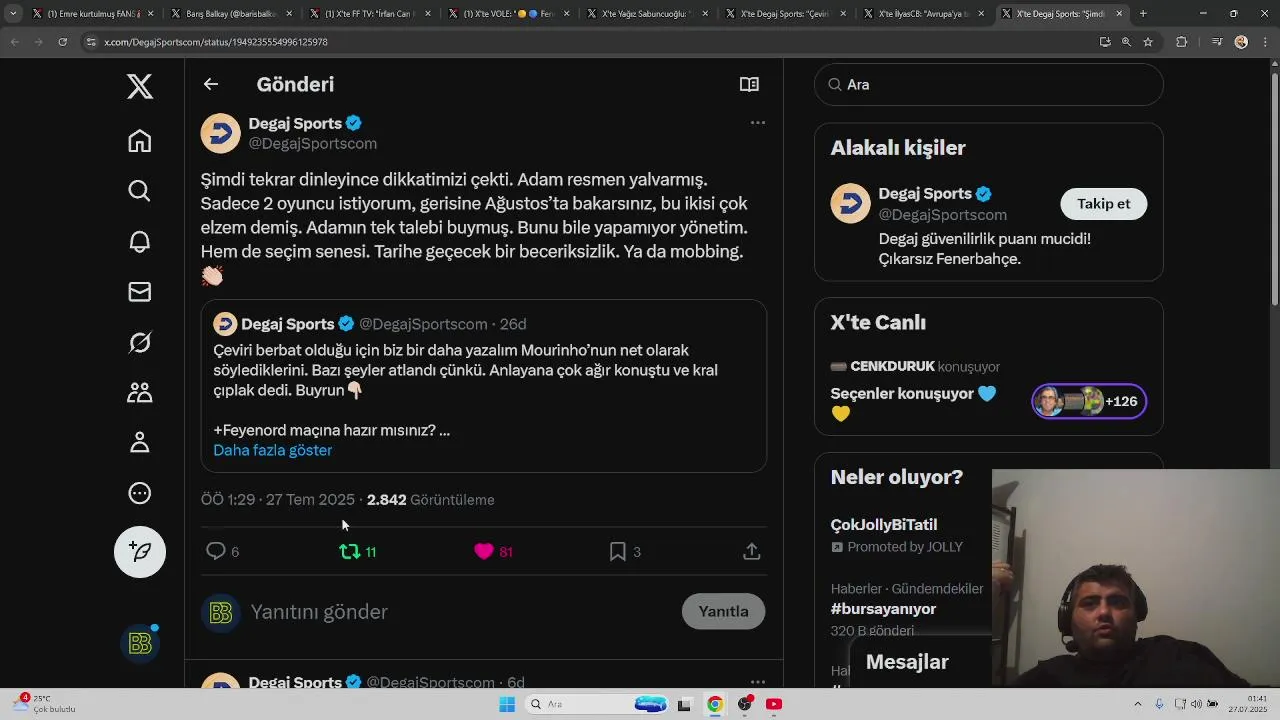
Task: Open the browser zoom magnifier icon
Action: click(1126, 42)
